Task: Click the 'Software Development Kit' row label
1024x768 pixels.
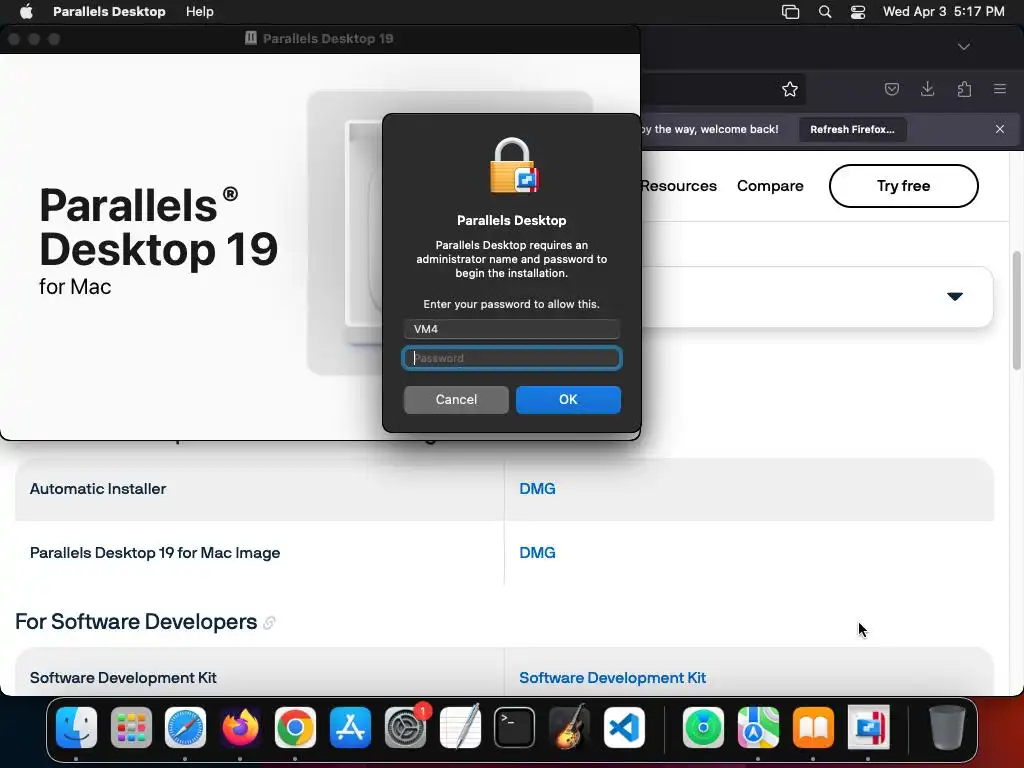Action: pyautogui.click(x=123, y=678)
